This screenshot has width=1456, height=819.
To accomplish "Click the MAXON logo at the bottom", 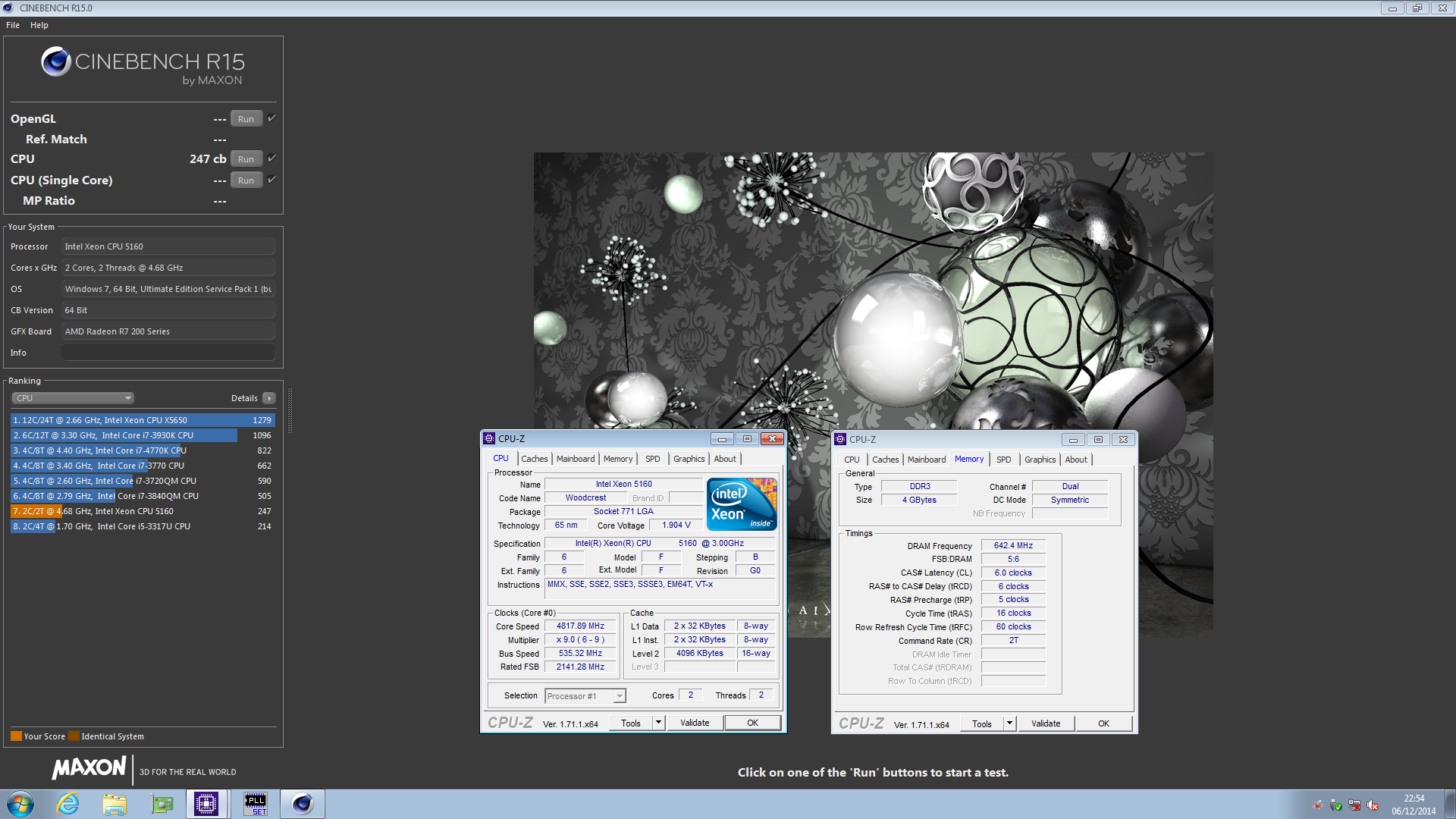I will pos(89,768).
